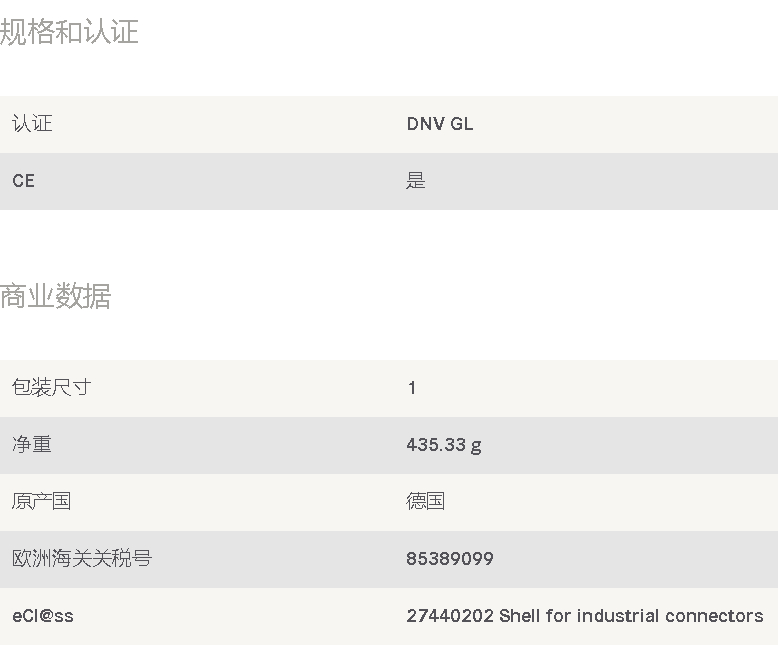
Task: Click the 商业数据 section heading
Action: coord(56,296)
